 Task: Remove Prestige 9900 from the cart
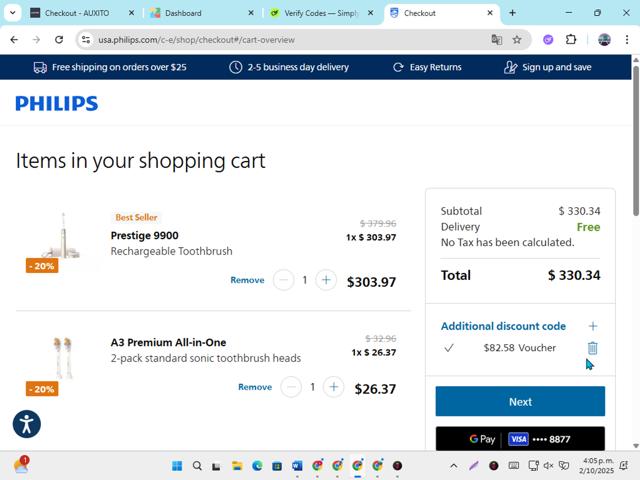click(247, 280)
